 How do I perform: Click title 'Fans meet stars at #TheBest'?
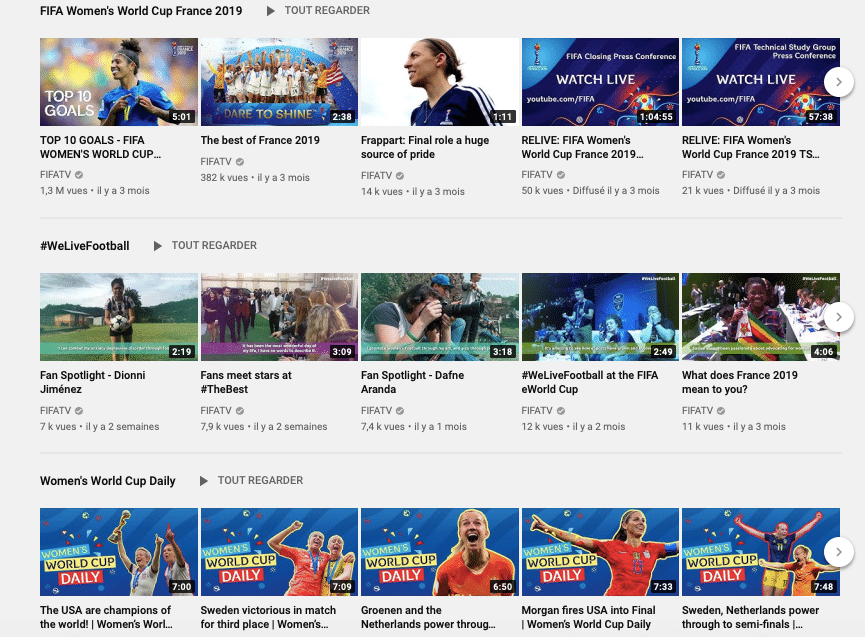(x=246, y=382)
